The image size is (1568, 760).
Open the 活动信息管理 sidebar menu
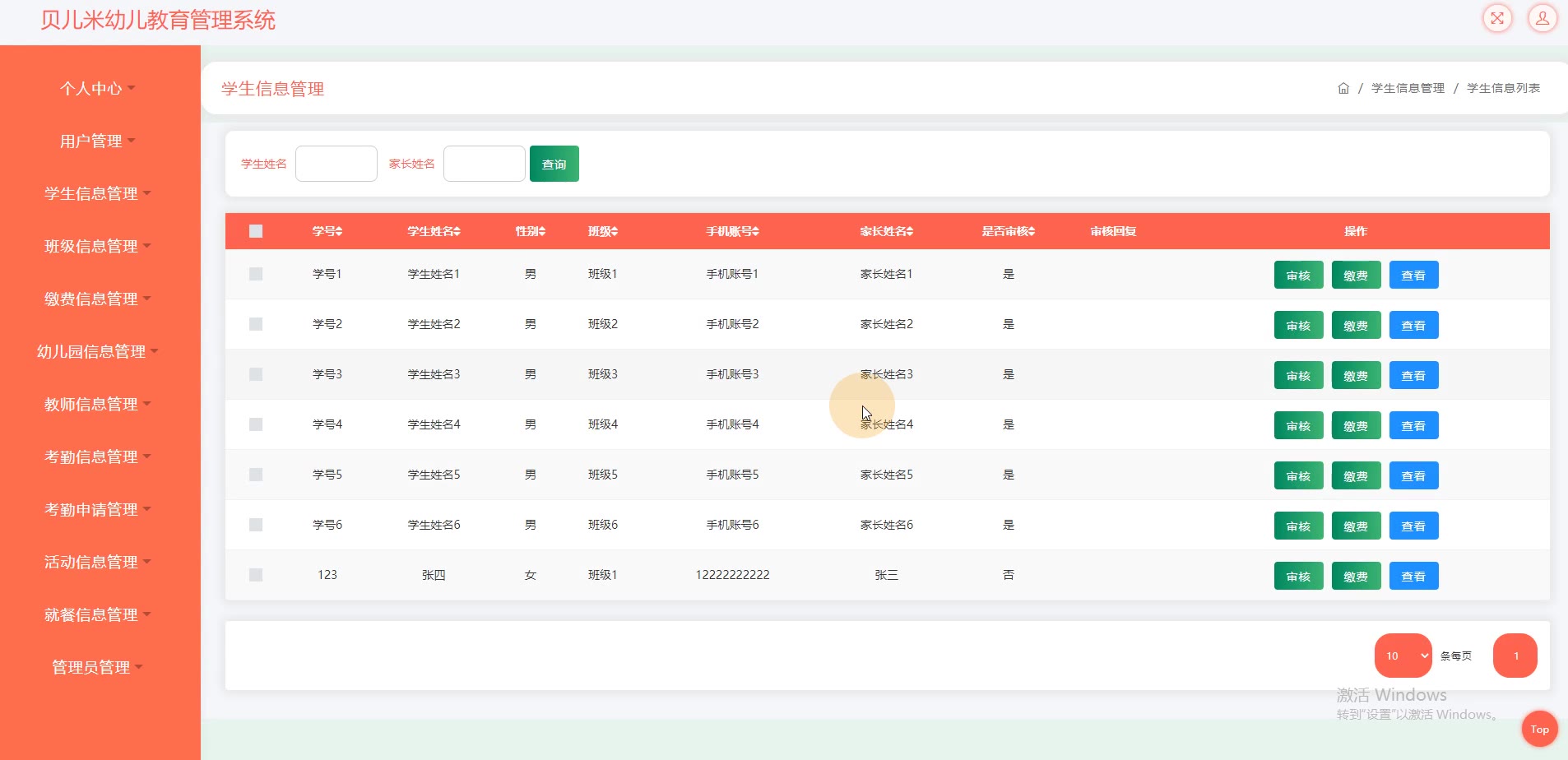tap(97, 562)
